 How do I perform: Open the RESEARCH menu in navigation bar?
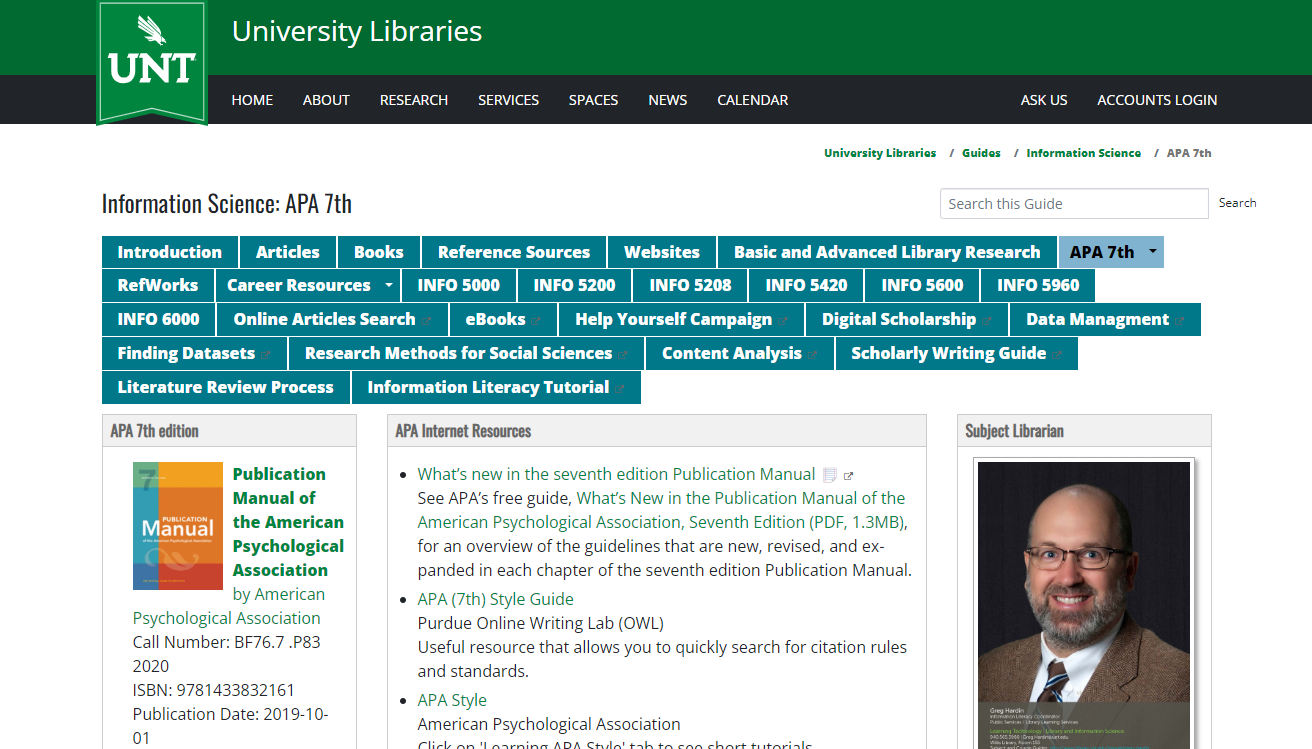point(413,100)
